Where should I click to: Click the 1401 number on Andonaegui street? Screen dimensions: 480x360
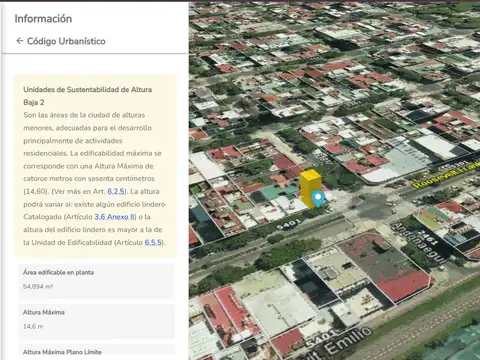[x=427, y=238]
